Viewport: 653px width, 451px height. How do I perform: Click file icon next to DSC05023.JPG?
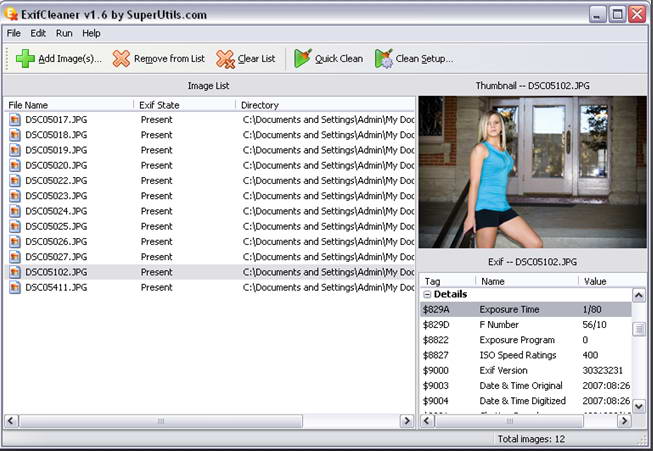(x=15, y=196)
